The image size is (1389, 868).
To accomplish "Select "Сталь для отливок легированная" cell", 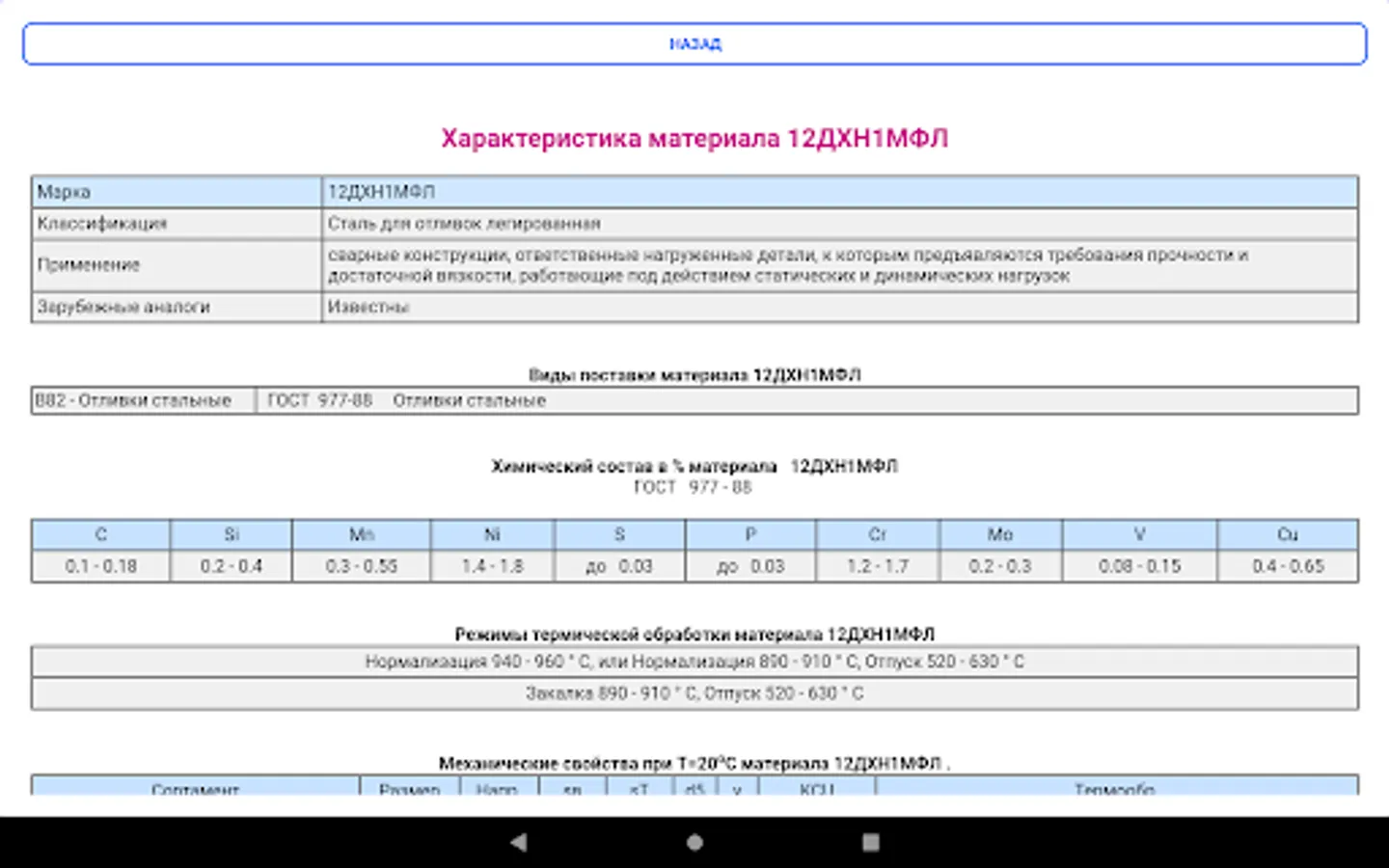I will pos(840,224).
